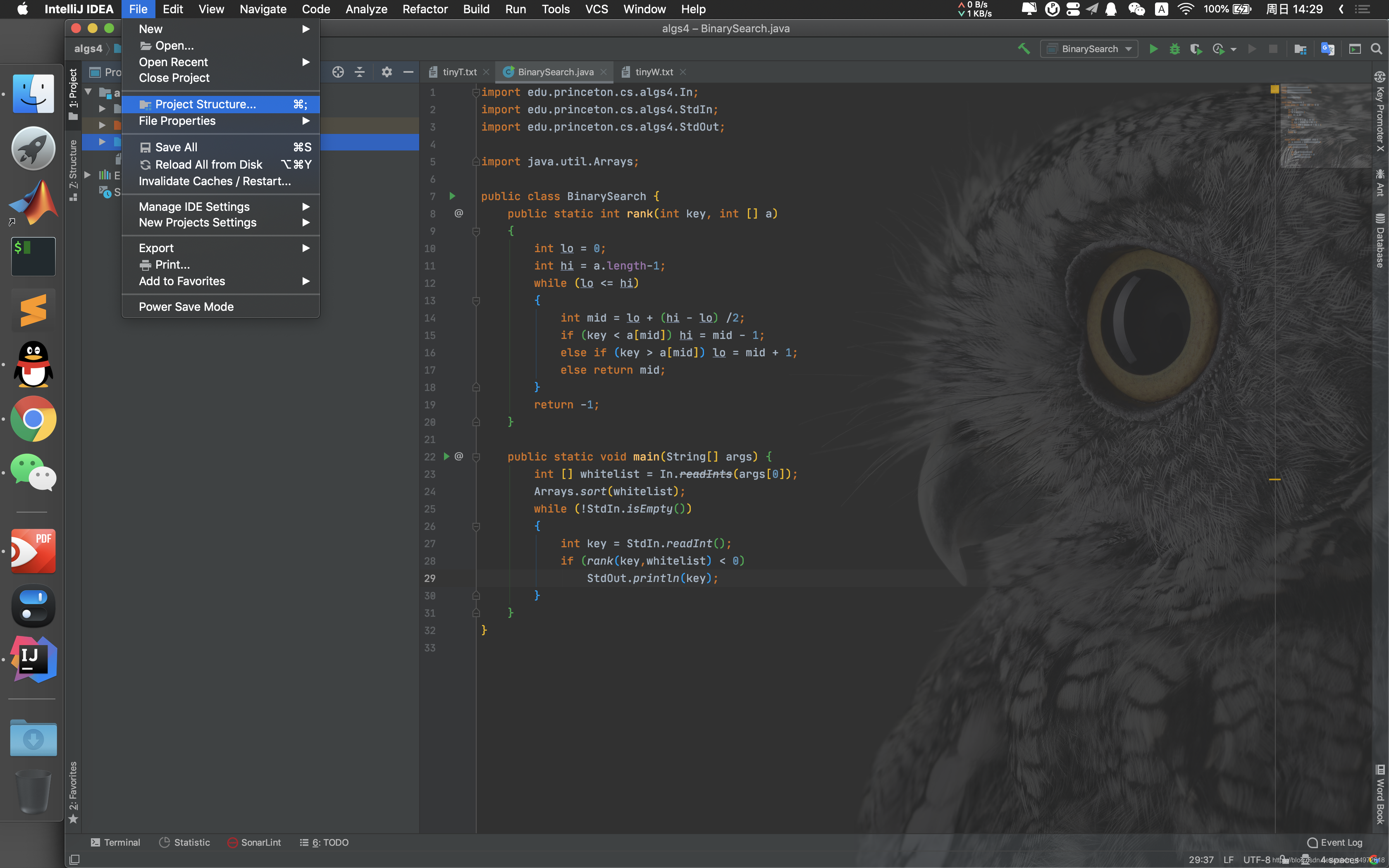
Task: Choose Save All from File menu
Action: (x=220, y=148)
